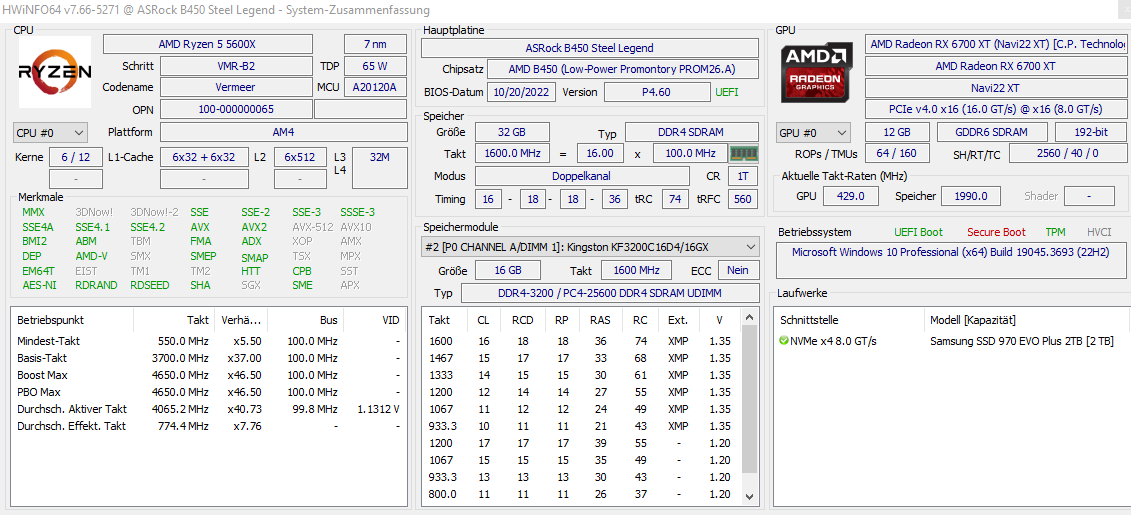This screenshot has width=1131, height=515.
Task: Click the memory timings table scrollbar thumb
Action: [x=749, y=400]
